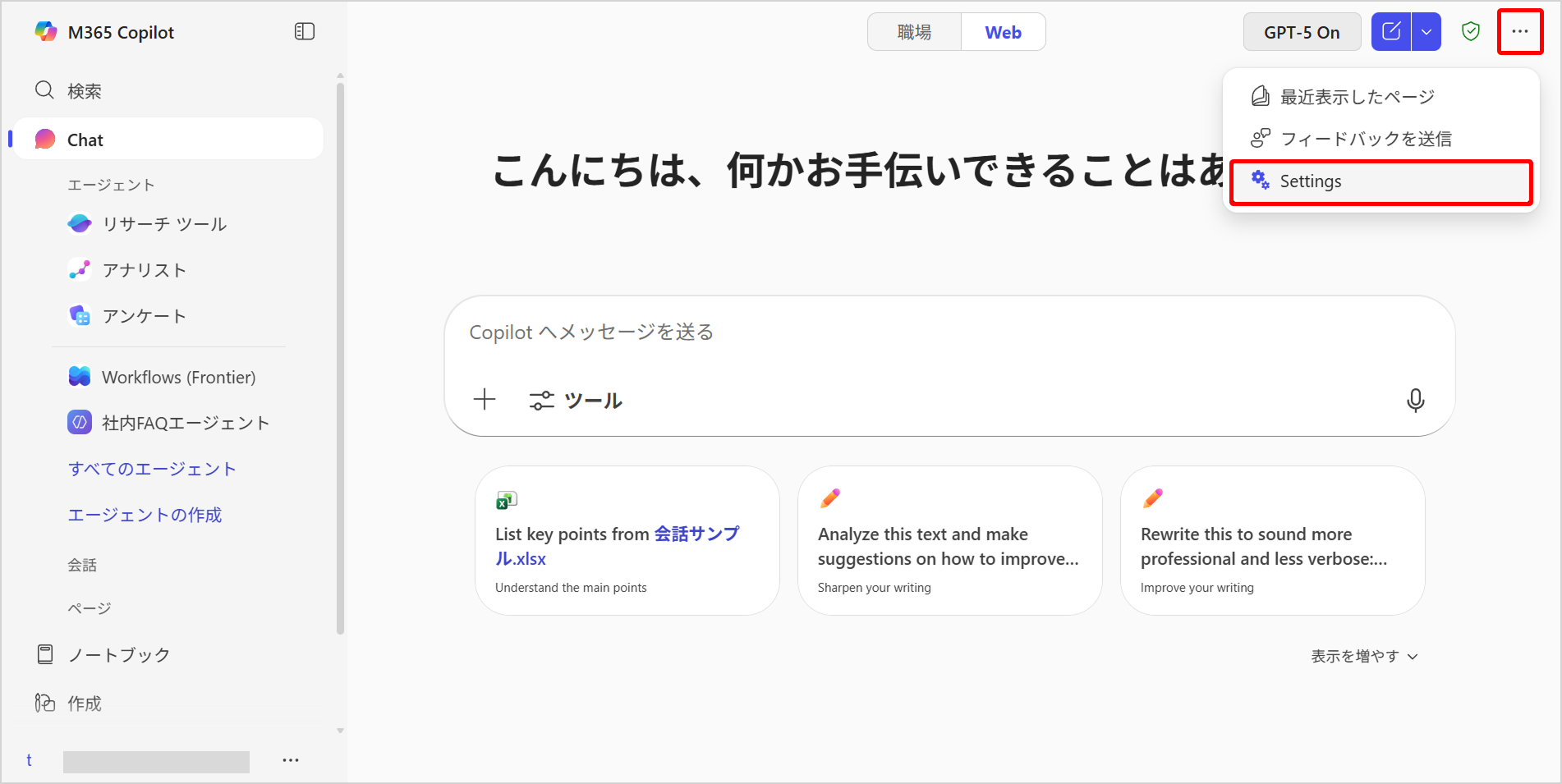The image size is (1562, 784).
Task: Open Workflows (Frontier) agent
Action: tap(178, 377)
